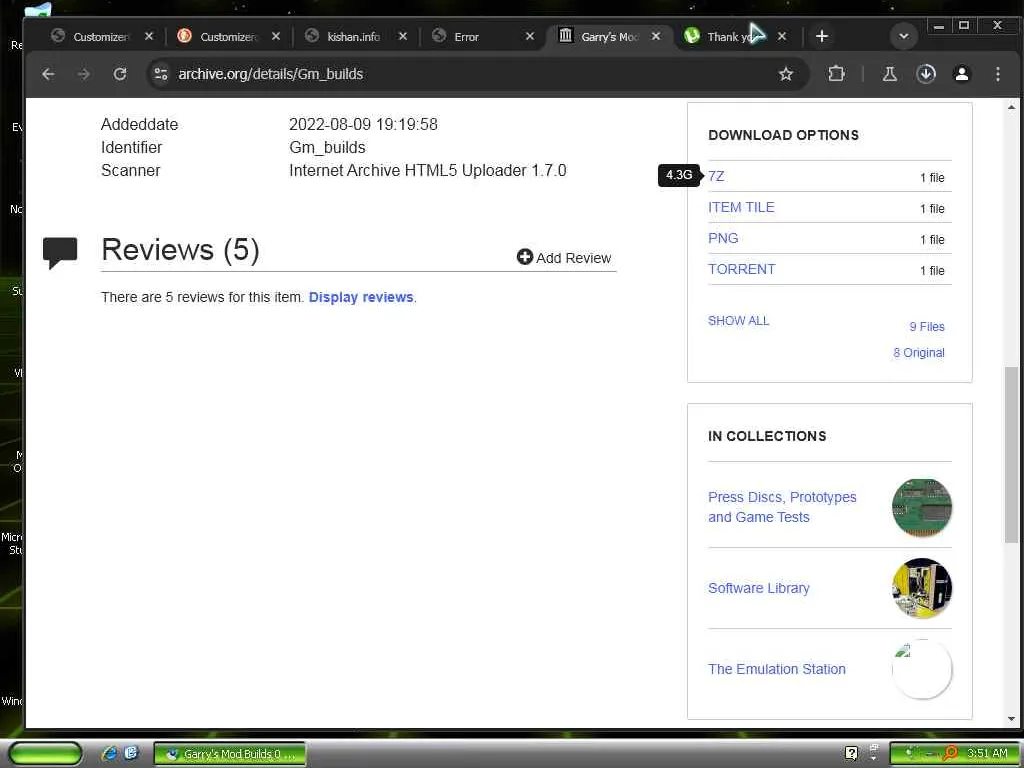Open the PNG download option
The image size is (1024, 768).
tap(723, 238)
